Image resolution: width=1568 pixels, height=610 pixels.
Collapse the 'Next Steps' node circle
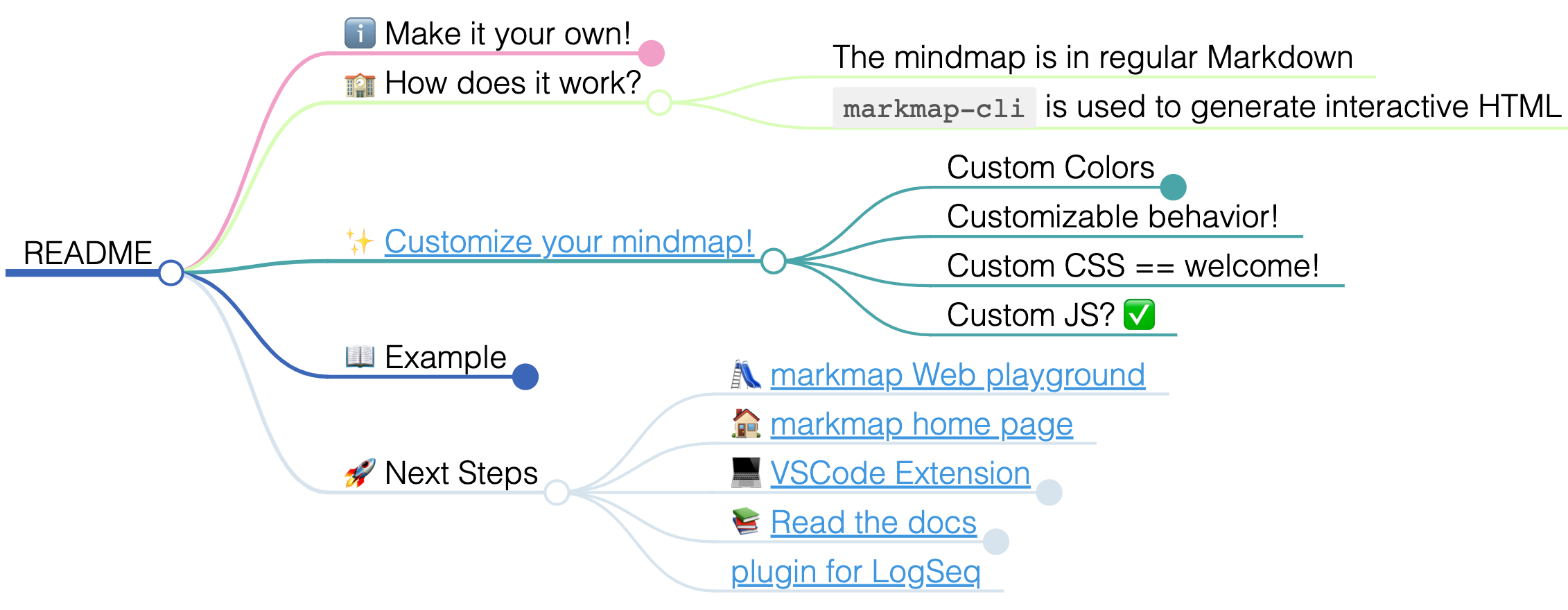coord(557,493)
